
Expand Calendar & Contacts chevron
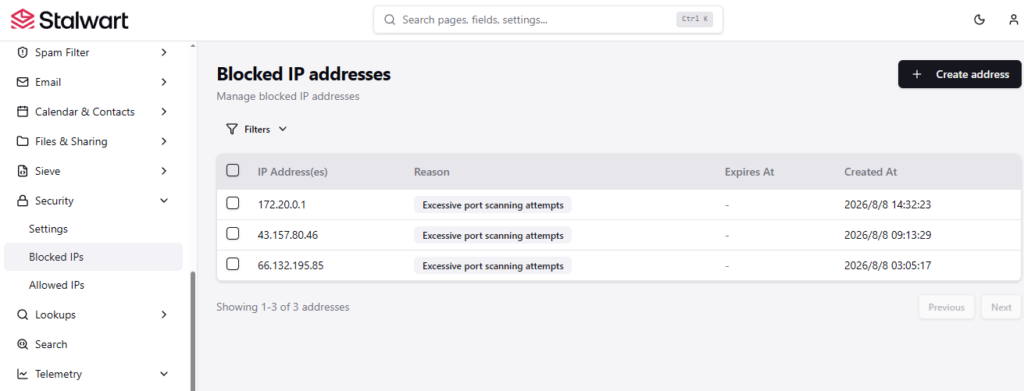tap(164, 112)
